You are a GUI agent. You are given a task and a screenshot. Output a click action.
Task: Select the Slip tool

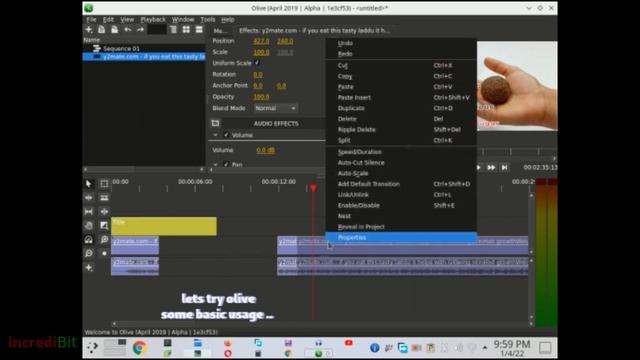(89, 212)
